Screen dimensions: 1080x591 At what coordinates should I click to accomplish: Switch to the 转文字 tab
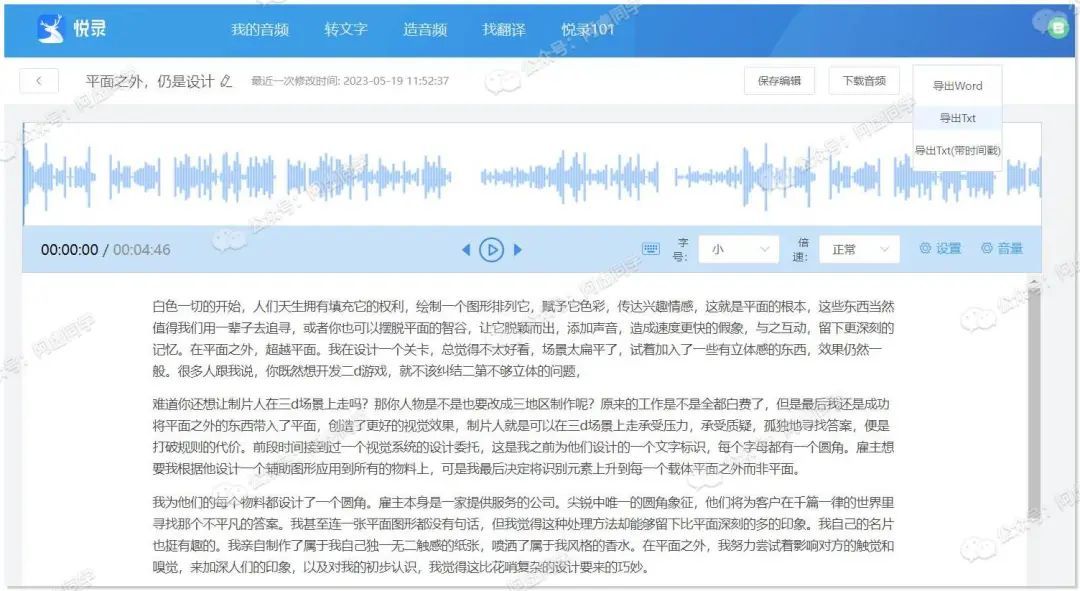[346, 30]
